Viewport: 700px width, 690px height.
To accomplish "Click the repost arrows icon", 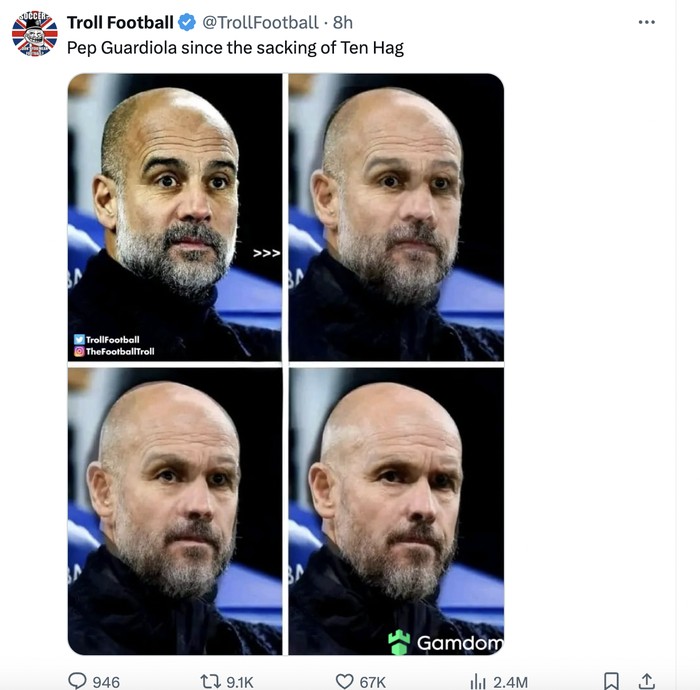I will coord(210,681).
